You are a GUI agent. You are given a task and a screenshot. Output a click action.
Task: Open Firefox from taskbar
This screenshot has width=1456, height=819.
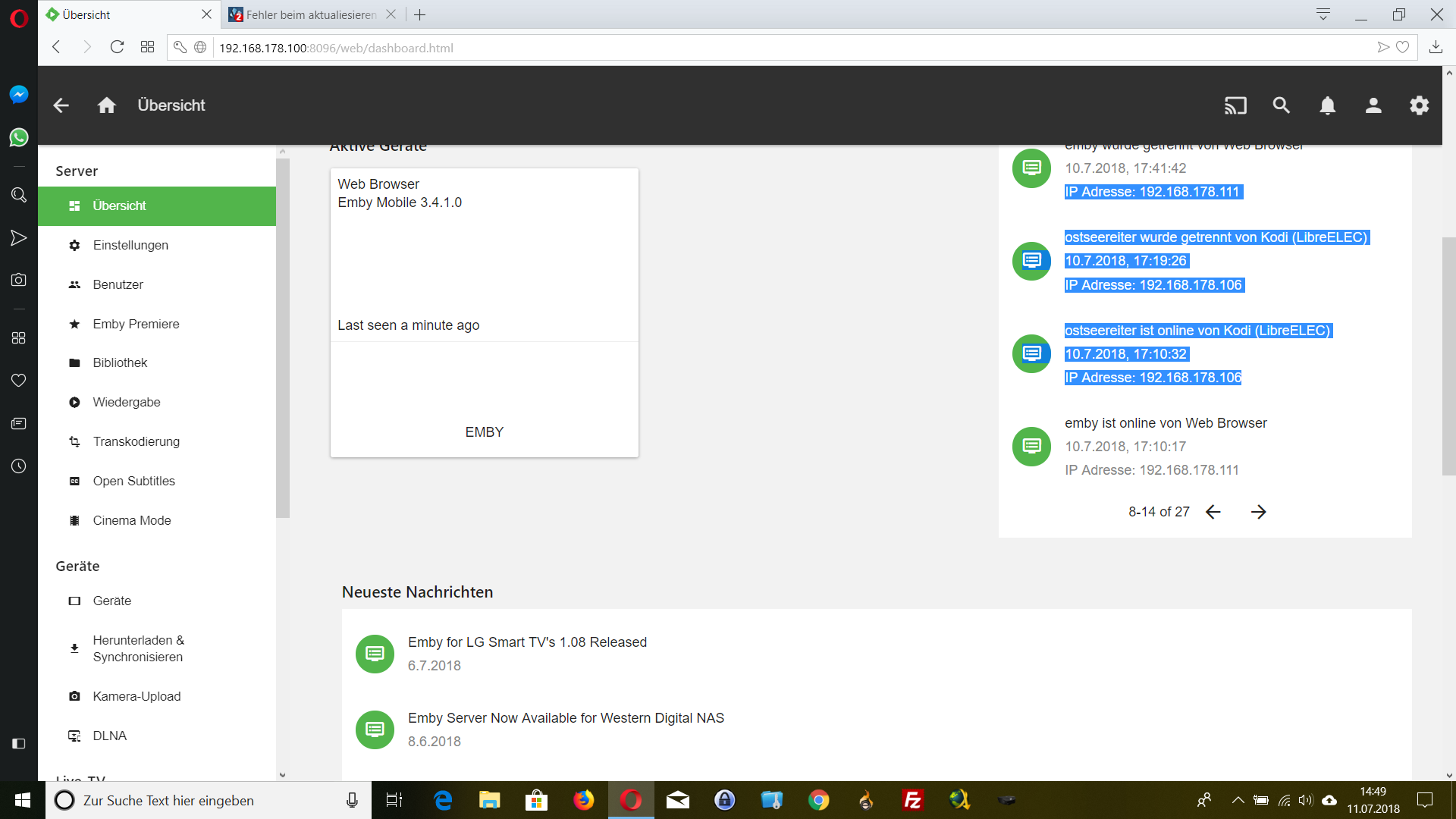tap(583, 800)
